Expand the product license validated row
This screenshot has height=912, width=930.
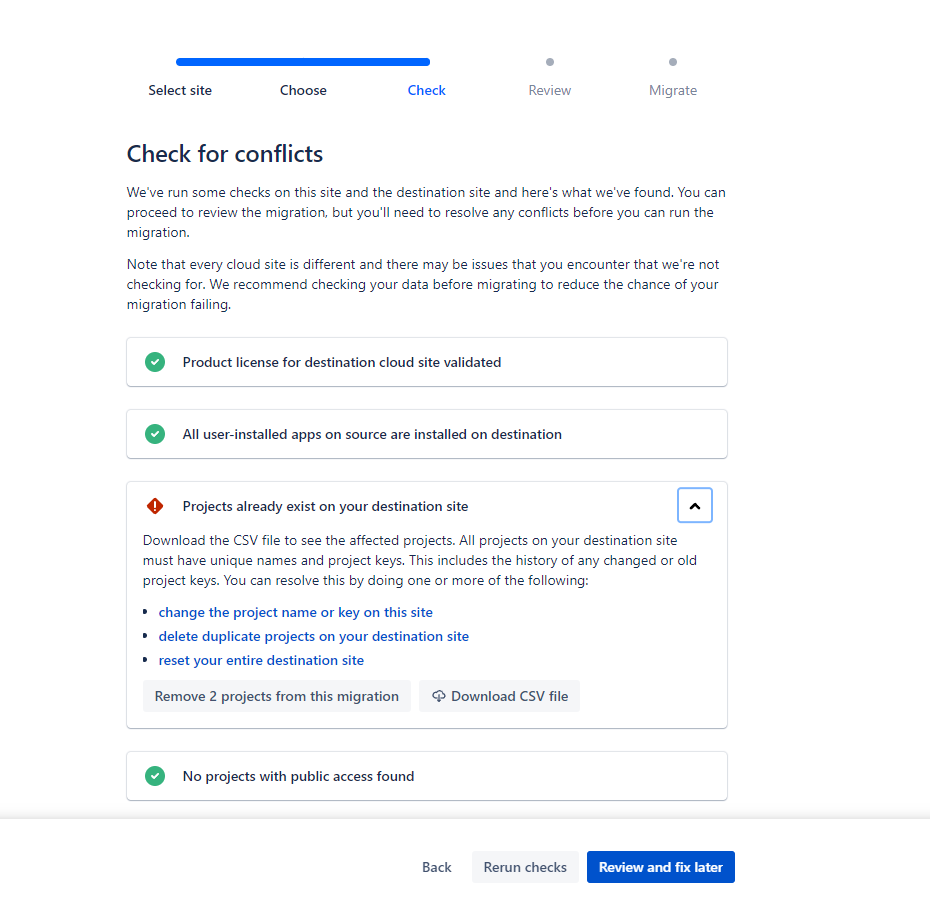coord(426,362)
